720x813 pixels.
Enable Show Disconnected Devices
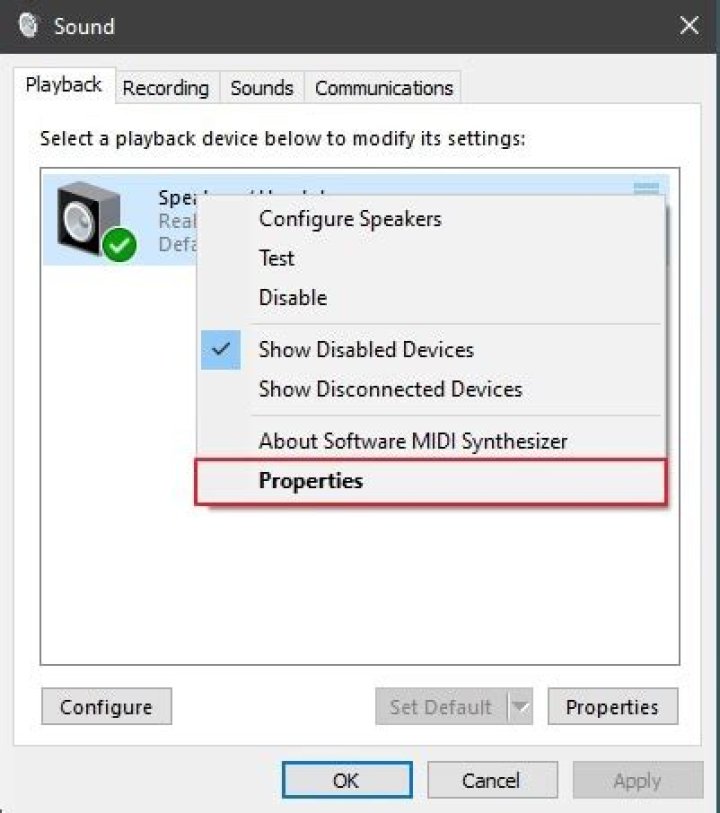click(390, 389)
